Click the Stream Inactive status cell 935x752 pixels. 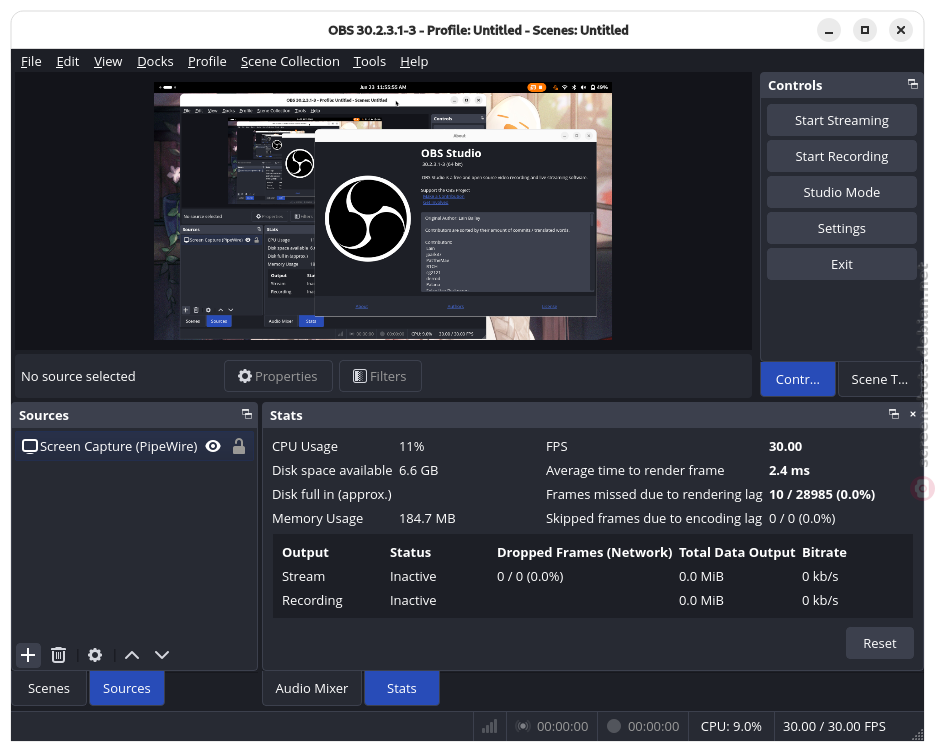point(413,577)
